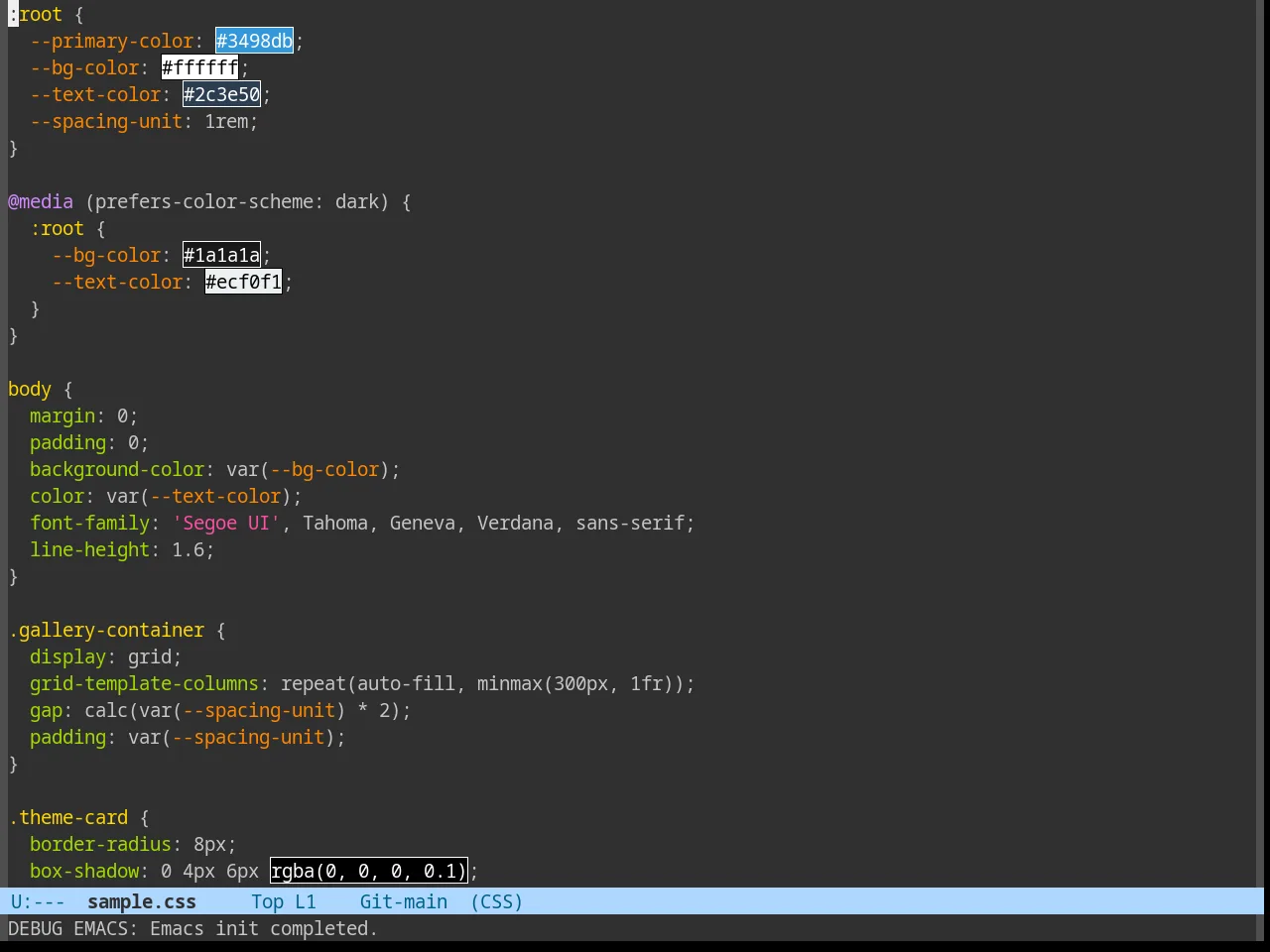Image resolution: width=1270 pixels, height=952 pixels.
Task: Click the U:--- buffer status indicator
Action: [x=38, y=901]
